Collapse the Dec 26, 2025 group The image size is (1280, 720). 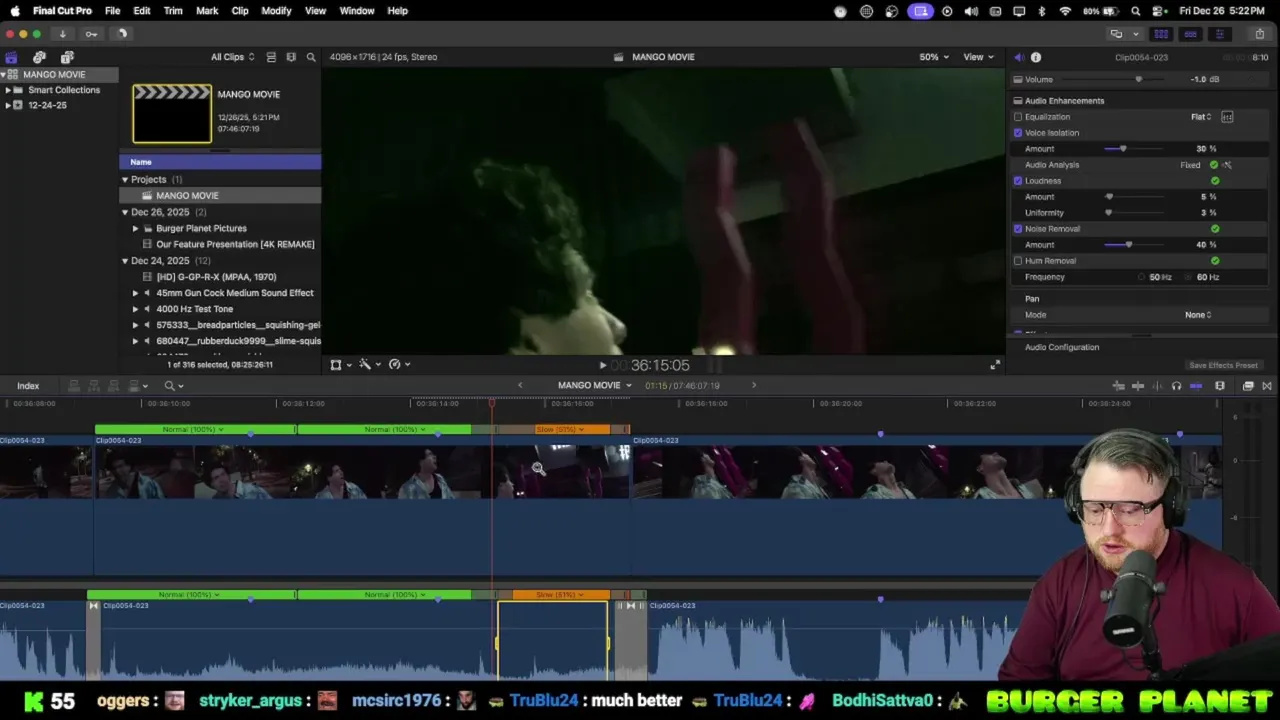125,212
